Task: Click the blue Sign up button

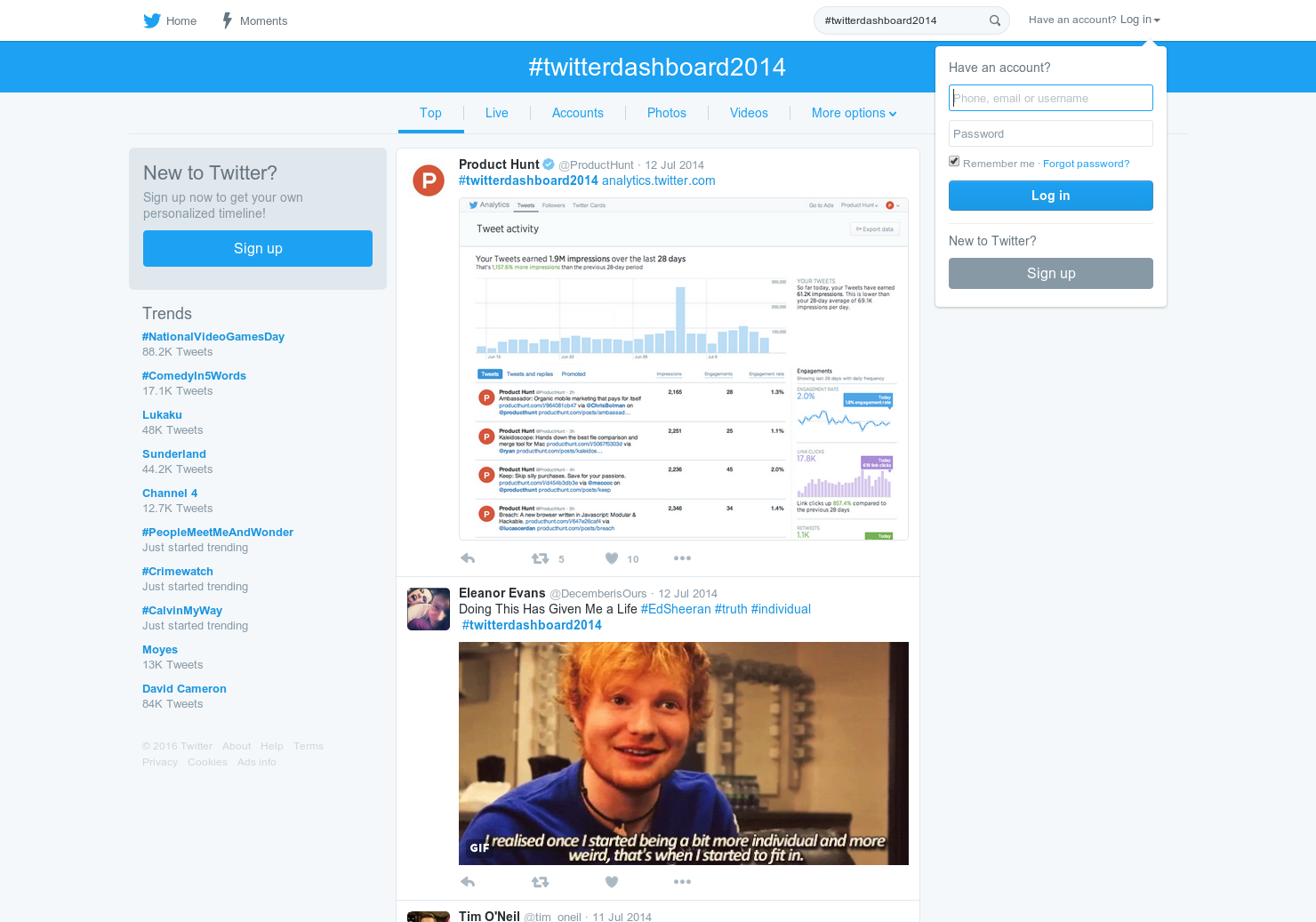Action: (x=258, y=248)
